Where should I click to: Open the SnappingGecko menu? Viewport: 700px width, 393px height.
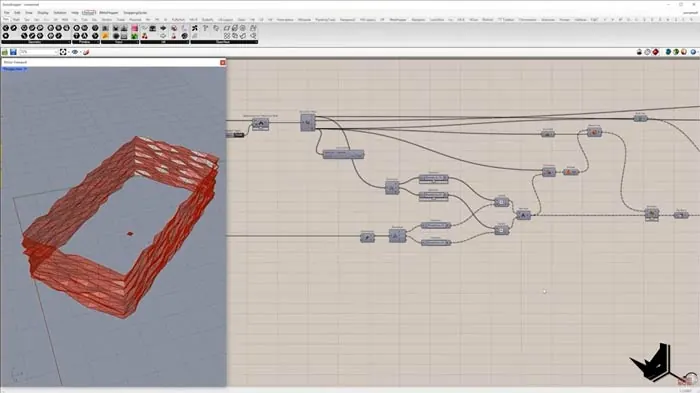[x=135, y=13]
